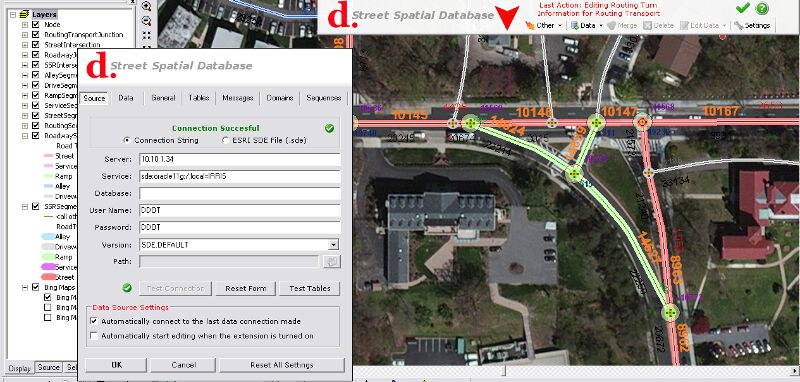Toggle StreetIntersection layer checkbox
The width and height of the screenshot is (800, 382).
(35, 45)
